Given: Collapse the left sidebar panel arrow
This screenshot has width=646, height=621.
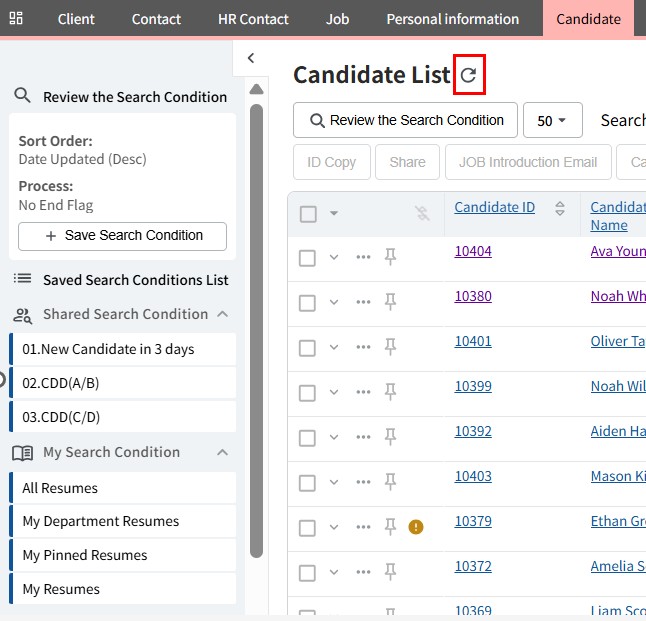Looking at the screenshot, I should click(x=251, y=59).
